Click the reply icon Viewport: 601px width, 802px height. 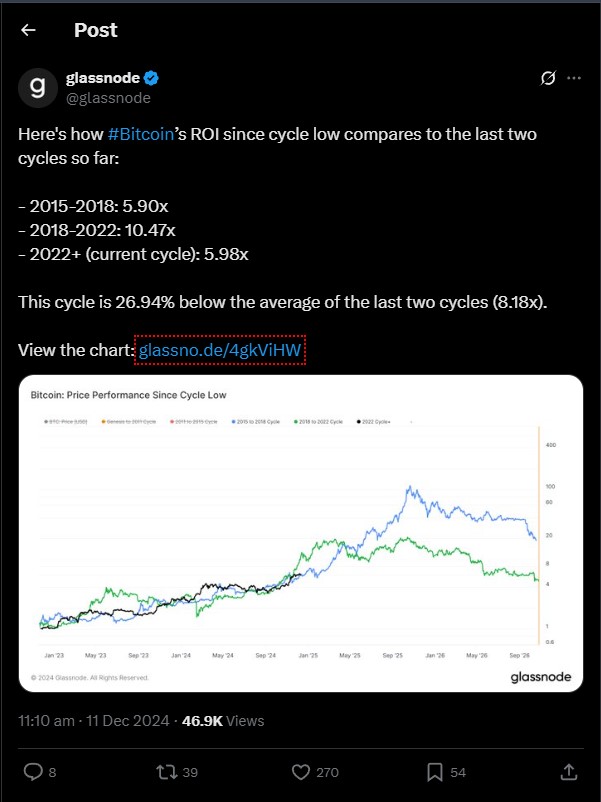tap(32, 772)
